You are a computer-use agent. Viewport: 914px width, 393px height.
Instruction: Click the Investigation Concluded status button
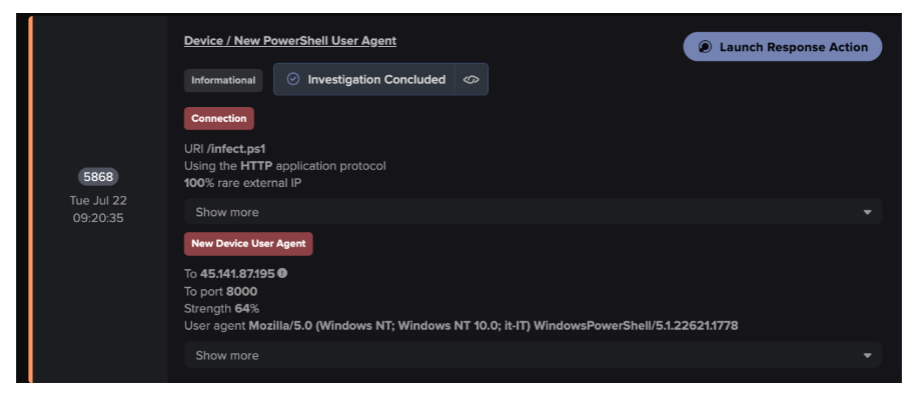(364, 80)
